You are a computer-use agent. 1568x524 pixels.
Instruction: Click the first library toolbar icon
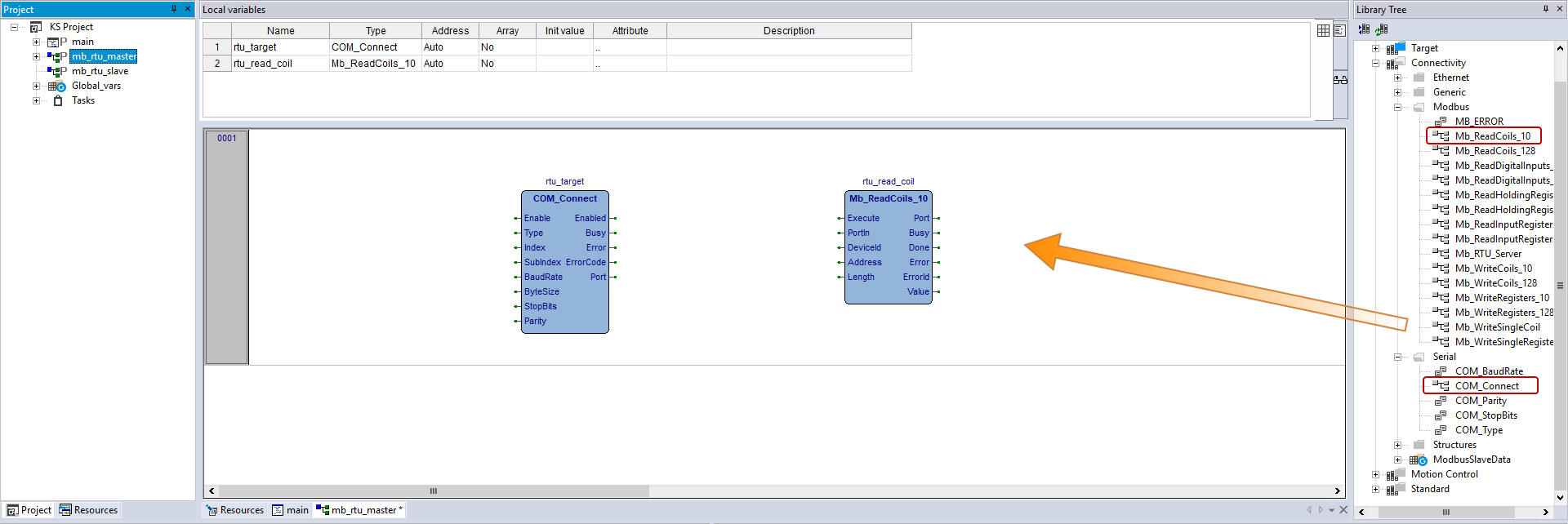tap(1364, 29)
